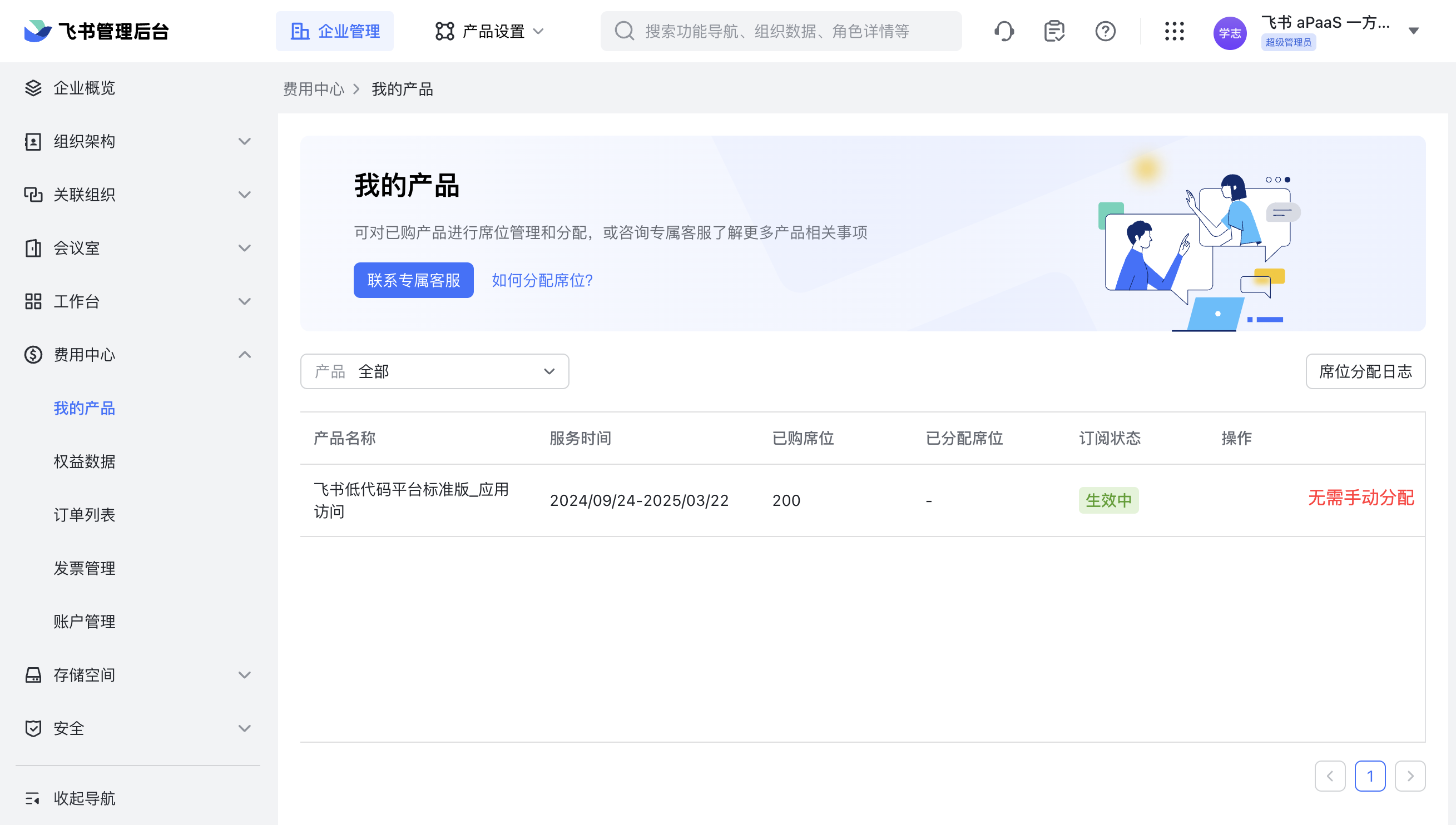Open the 如何分配席位? link
This screenshot has width=1456, height=825.
[542, 280]
